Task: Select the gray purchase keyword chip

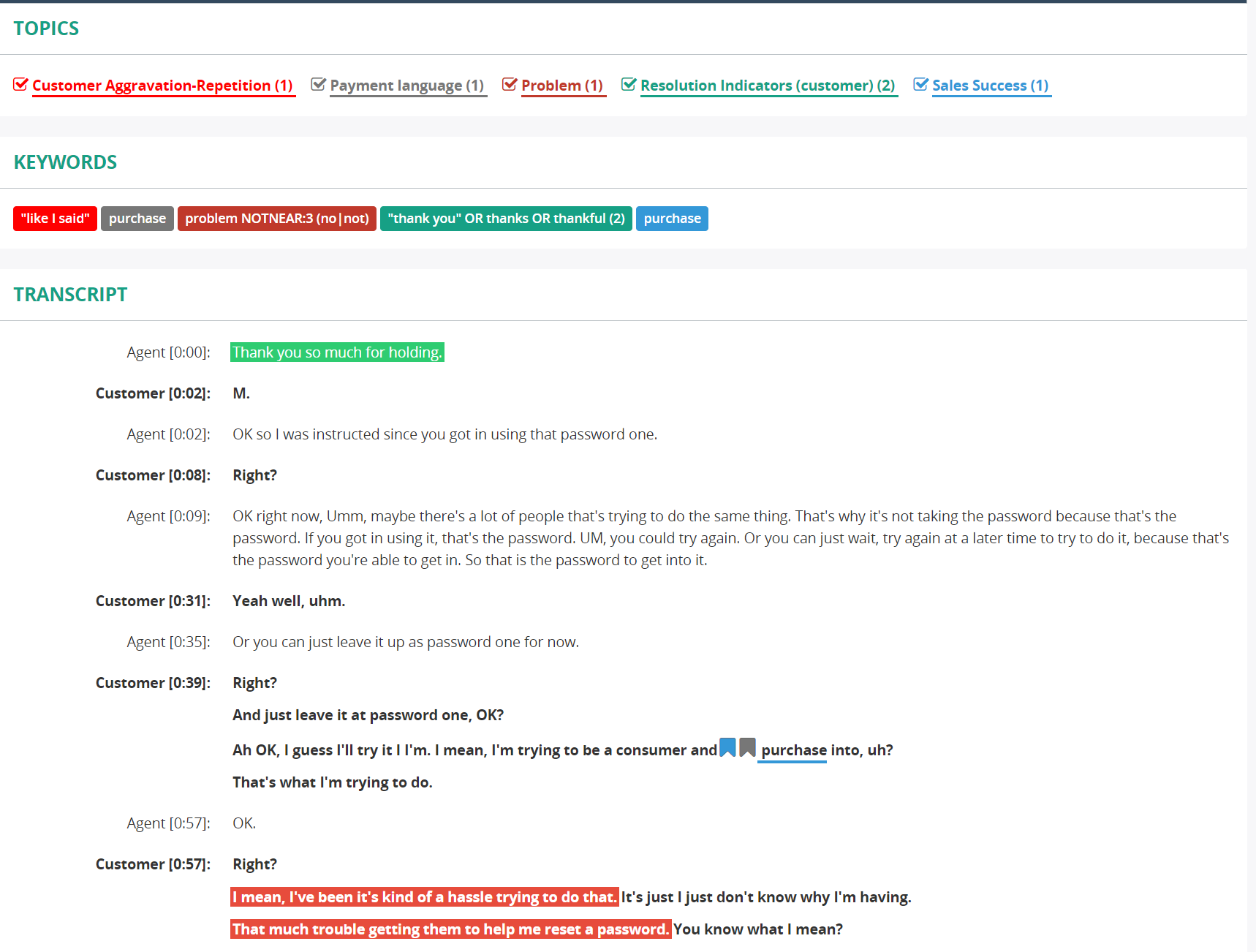Action: [137, 218]
